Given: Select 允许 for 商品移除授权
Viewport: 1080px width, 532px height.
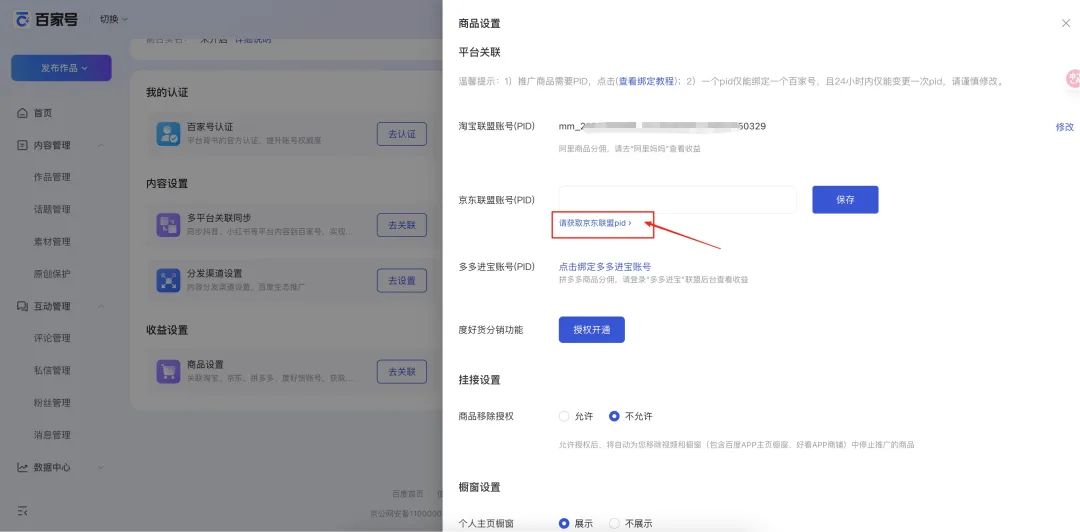Looking at the screenshot, I should (564, 416).
